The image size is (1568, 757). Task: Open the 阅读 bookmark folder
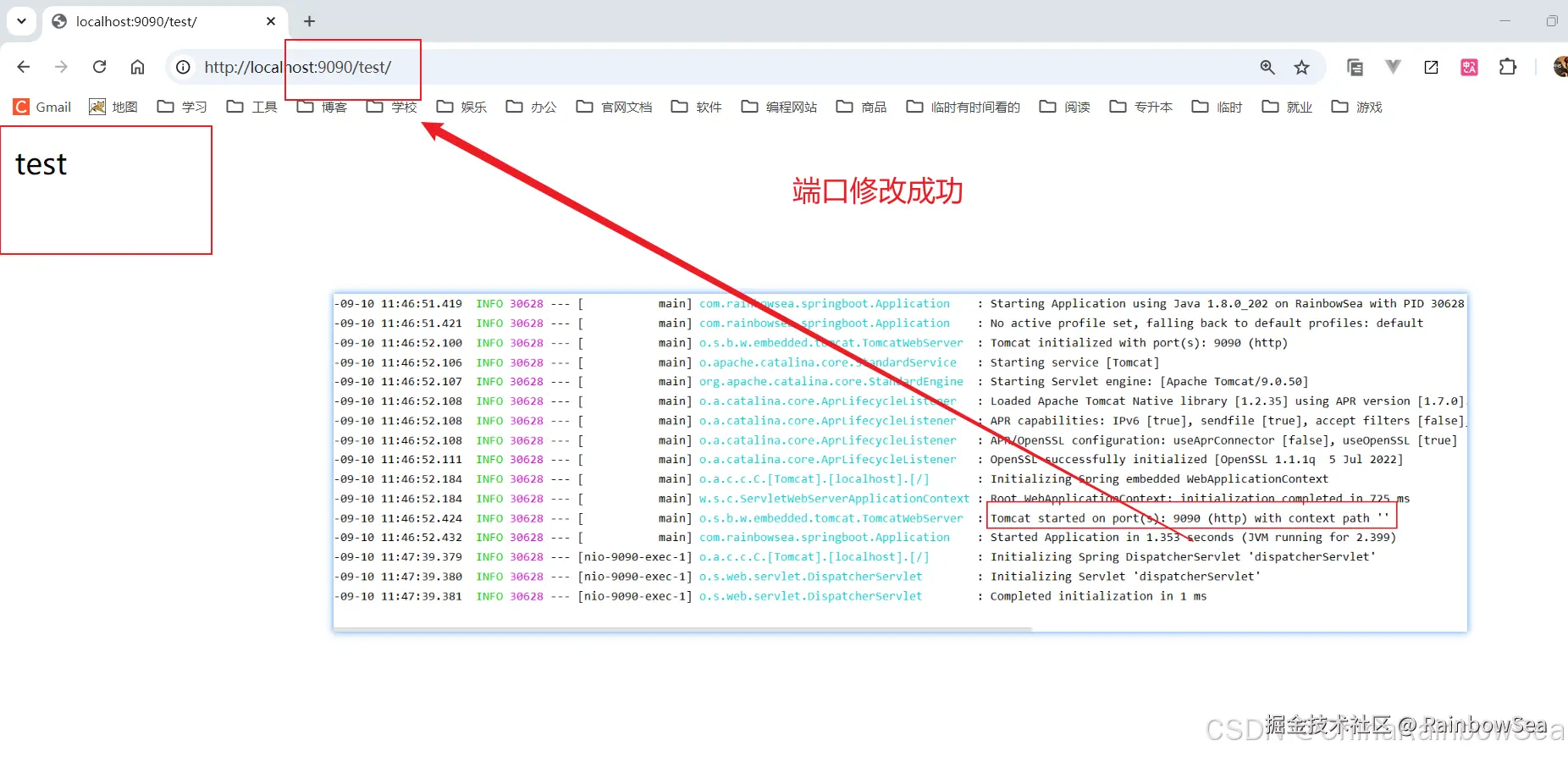click(1065, 107)
